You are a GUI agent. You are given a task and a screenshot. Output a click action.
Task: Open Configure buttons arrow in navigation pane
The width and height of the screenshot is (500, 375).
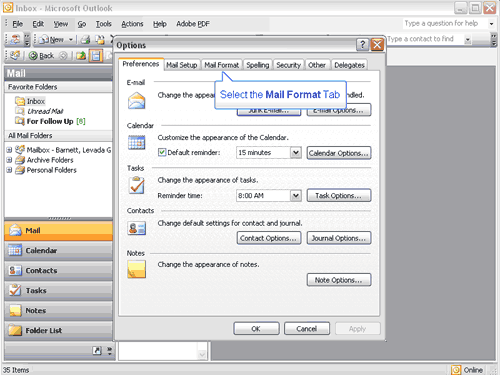[x=109, y=350]
